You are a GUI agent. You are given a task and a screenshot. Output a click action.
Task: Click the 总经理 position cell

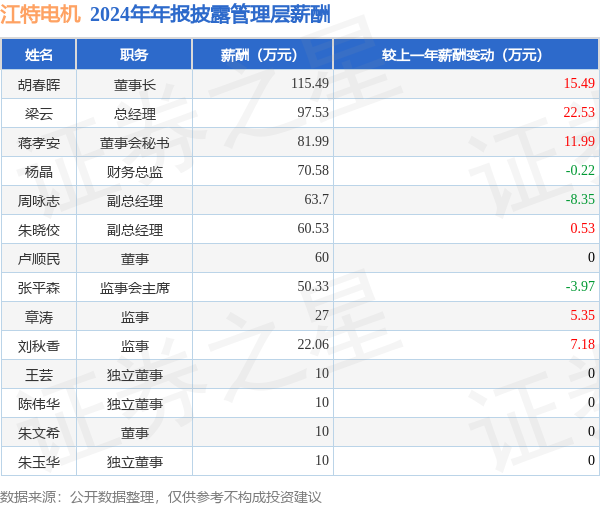tap(135, 114)
